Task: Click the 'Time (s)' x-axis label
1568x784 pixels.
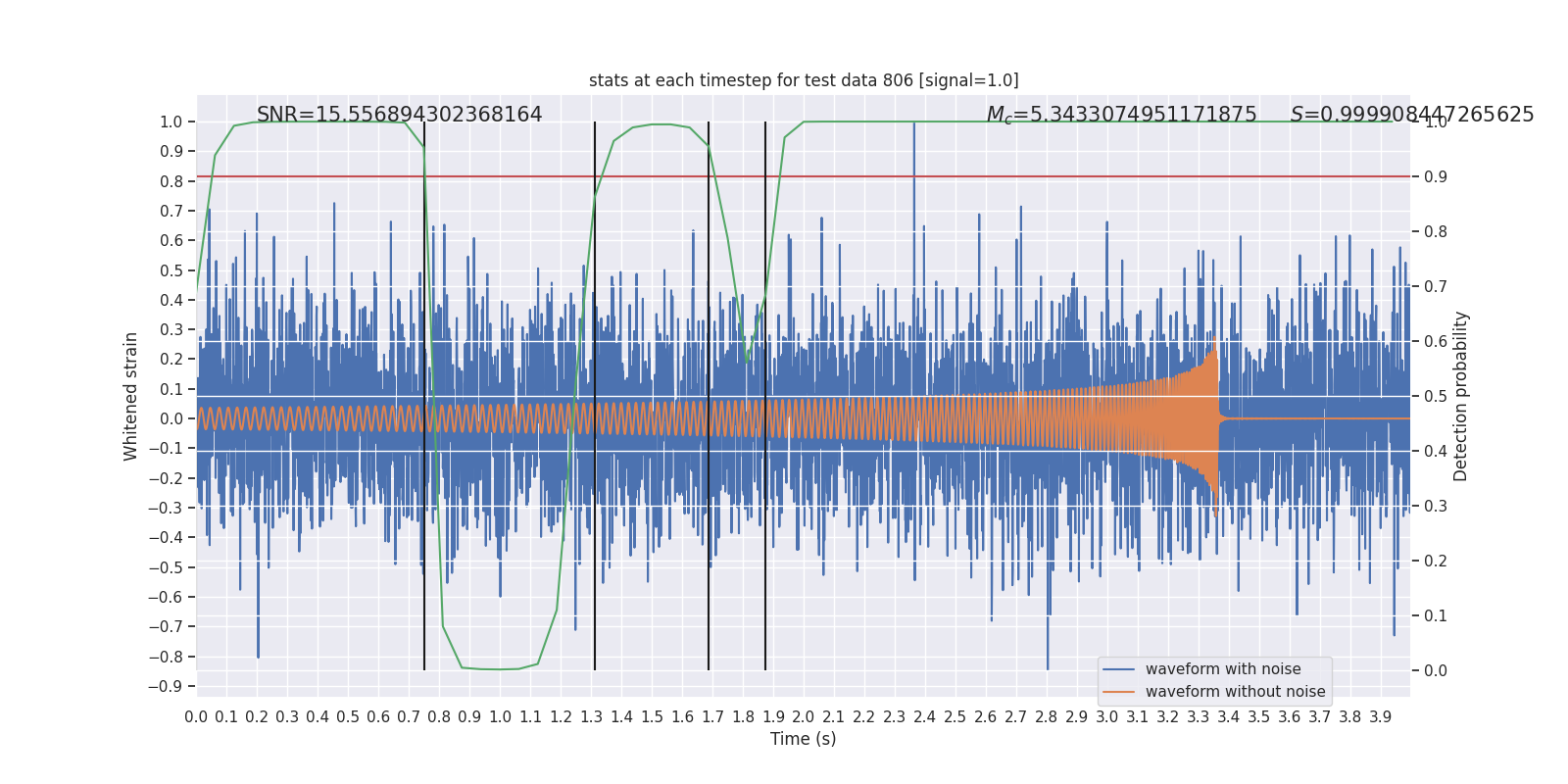Action: [x=803, y=739]
